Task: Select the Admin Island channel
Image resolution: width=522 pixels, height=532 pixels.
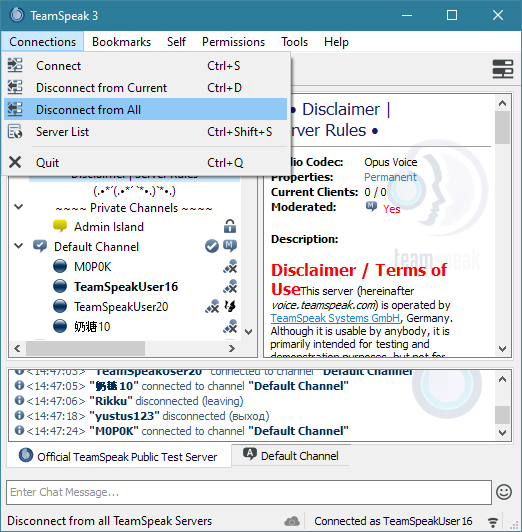Action: point(109,227)
